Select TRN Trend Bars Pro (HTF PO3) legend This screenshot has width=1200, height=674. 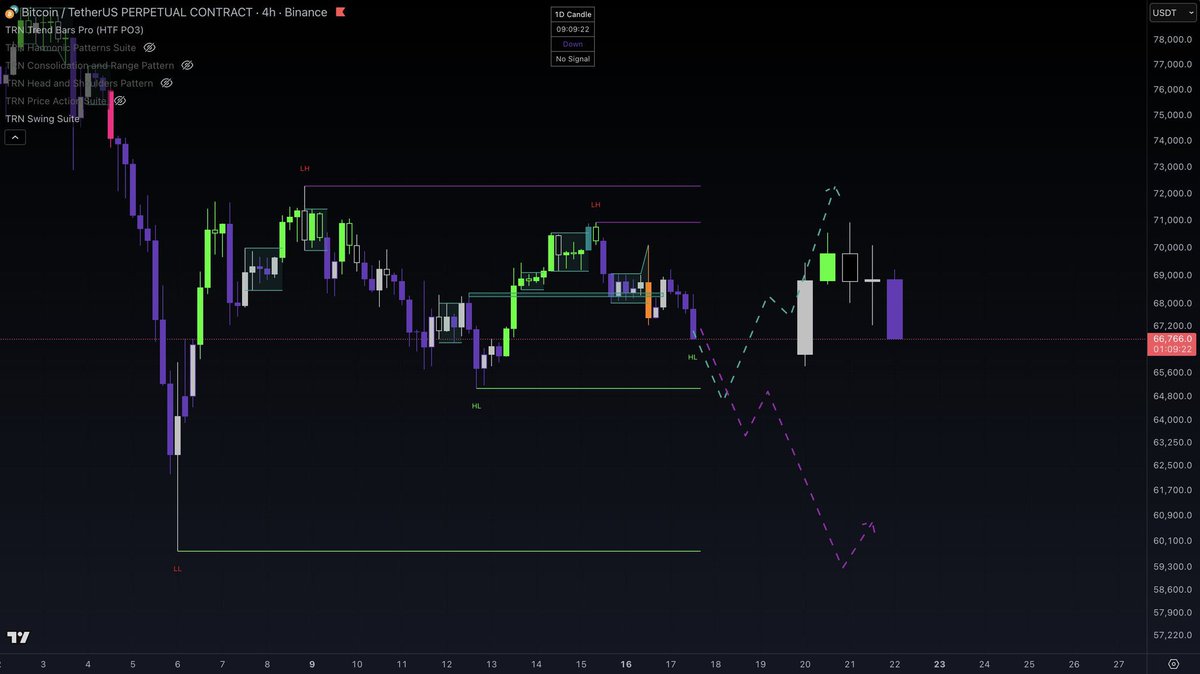click(74, 30)
